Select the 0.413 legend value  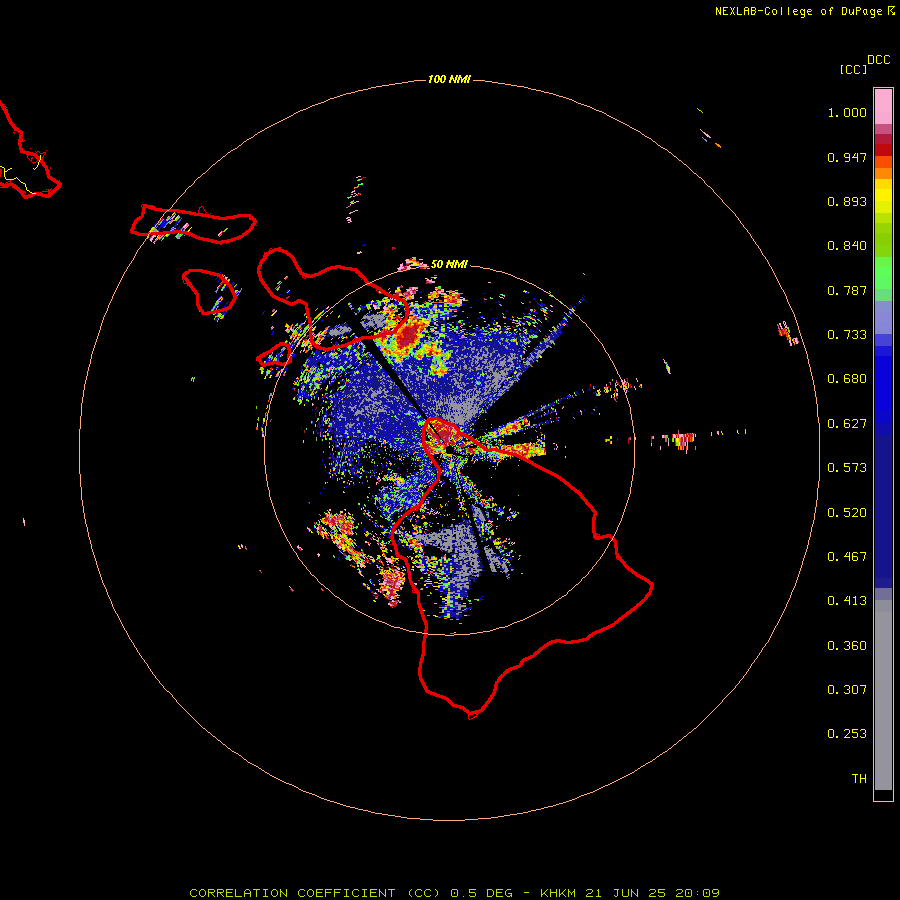(847, 601)
